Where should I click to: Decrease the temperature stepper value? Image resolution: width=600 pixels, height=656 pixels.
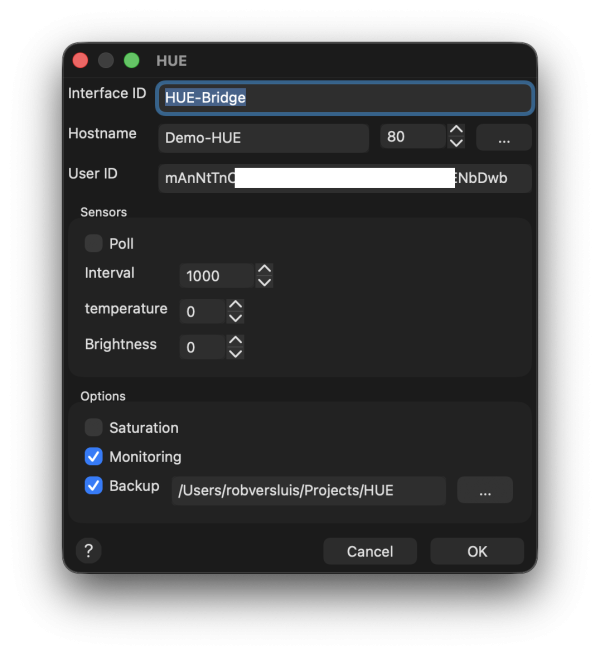click(x=235, y=318)
